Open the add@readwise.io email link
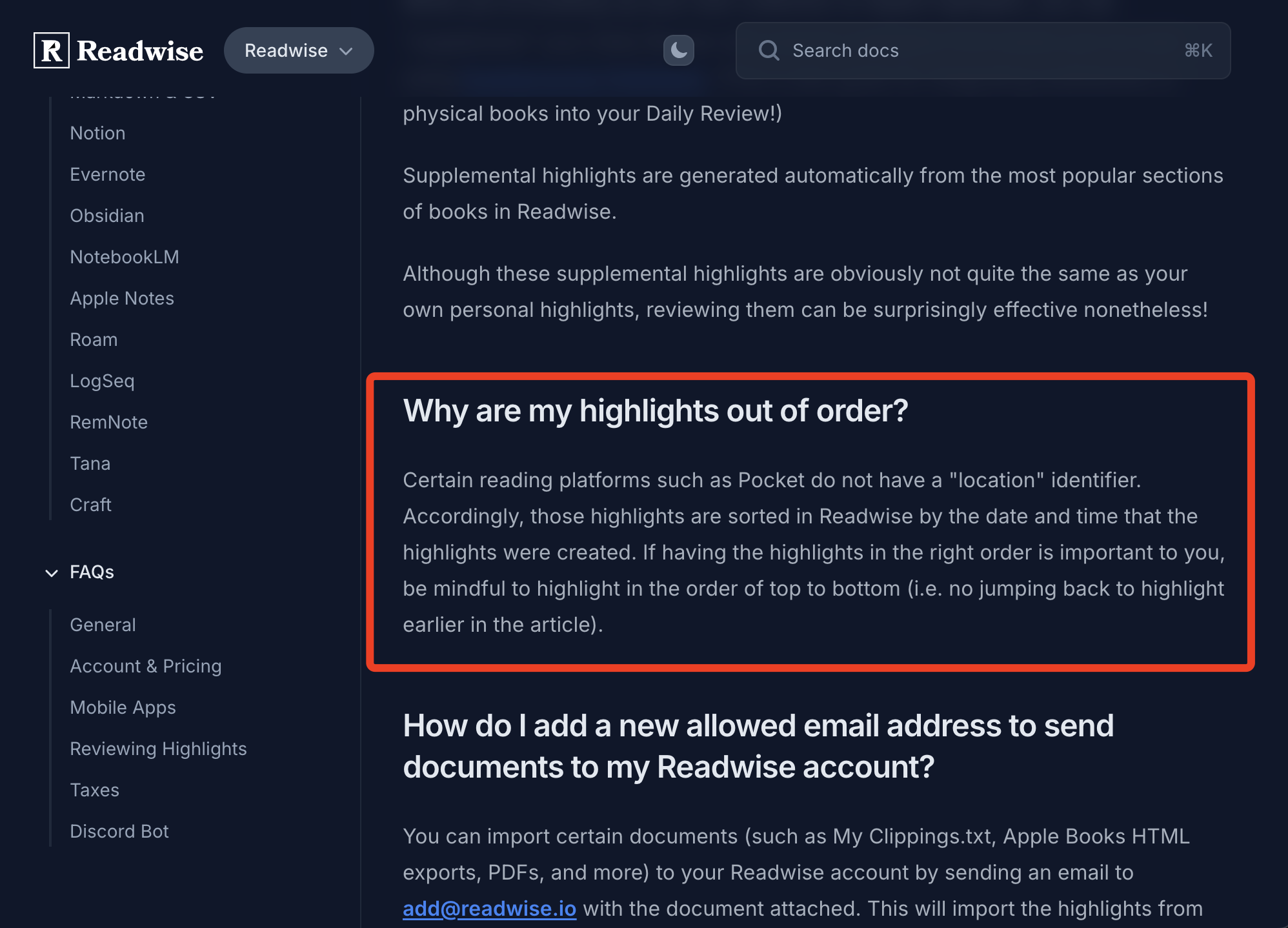 pyautogui.click(x=489, y=908)
